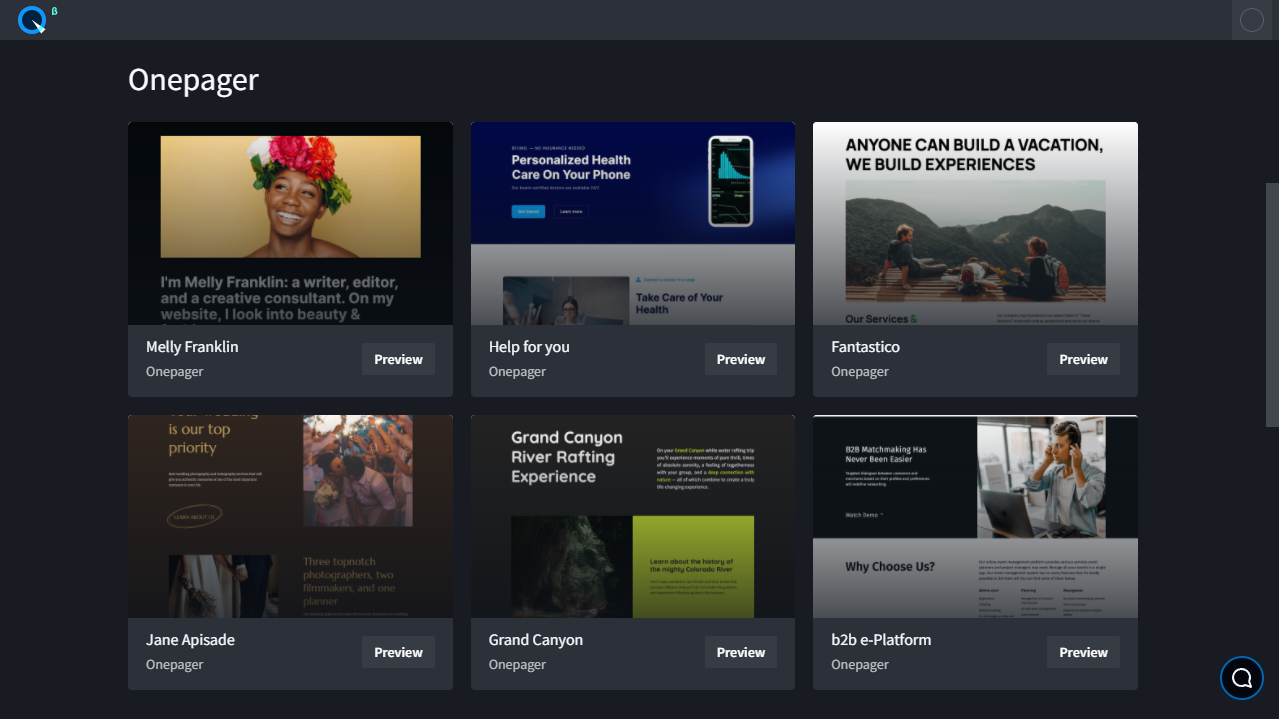Screen dimensions: 1279x719
Task: Click 'Onepager' label under Jane Apisade
Action: click(175, 665)
